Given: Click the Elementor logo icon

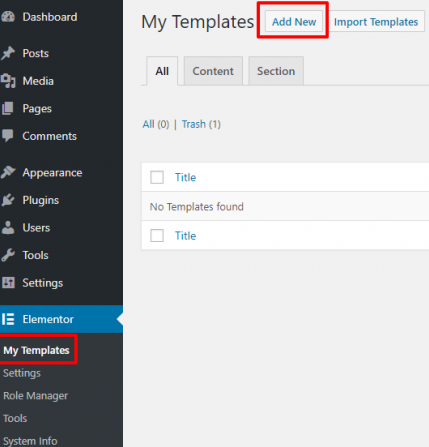Looking at the screenshot, I should tap(8, 319).
